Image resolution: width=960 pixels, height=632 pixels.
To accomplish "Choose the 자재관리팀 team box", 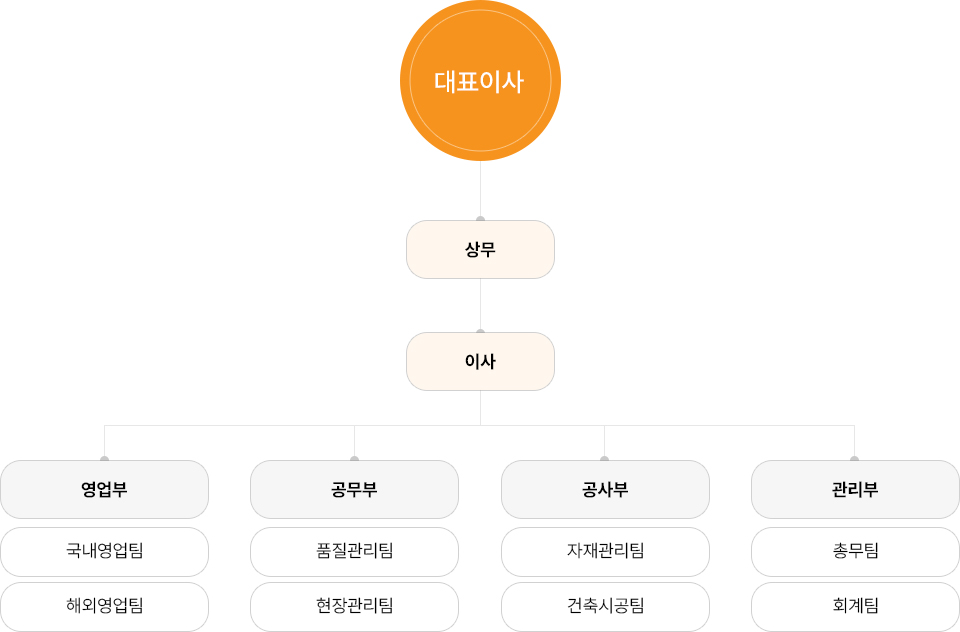I will pyautogui.click(x=605, y=551).
